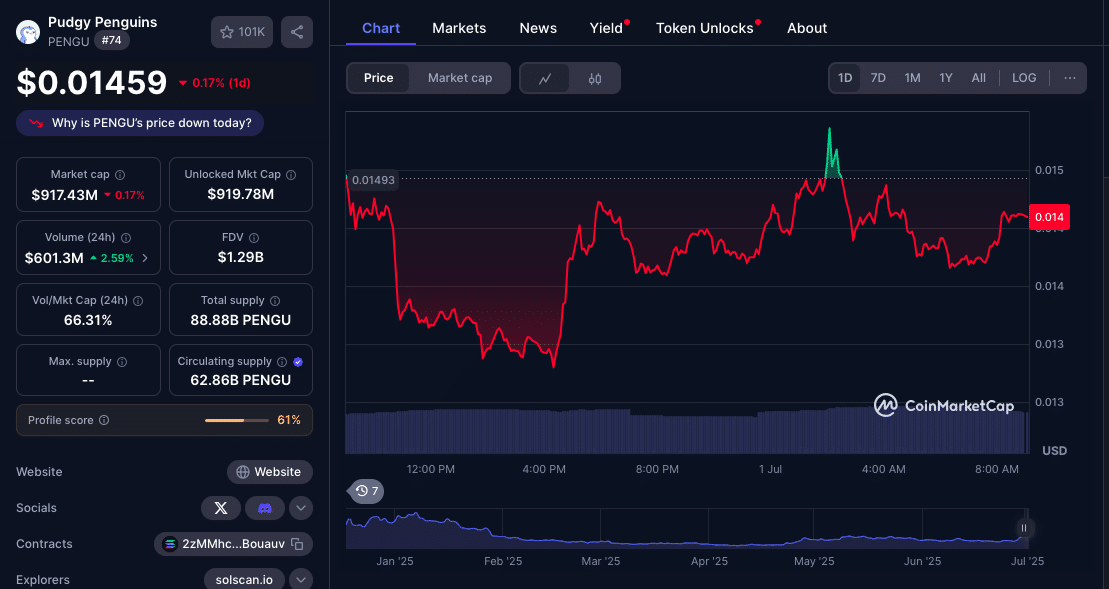Click Solana chain icon on contract

(x=170, y=544)
